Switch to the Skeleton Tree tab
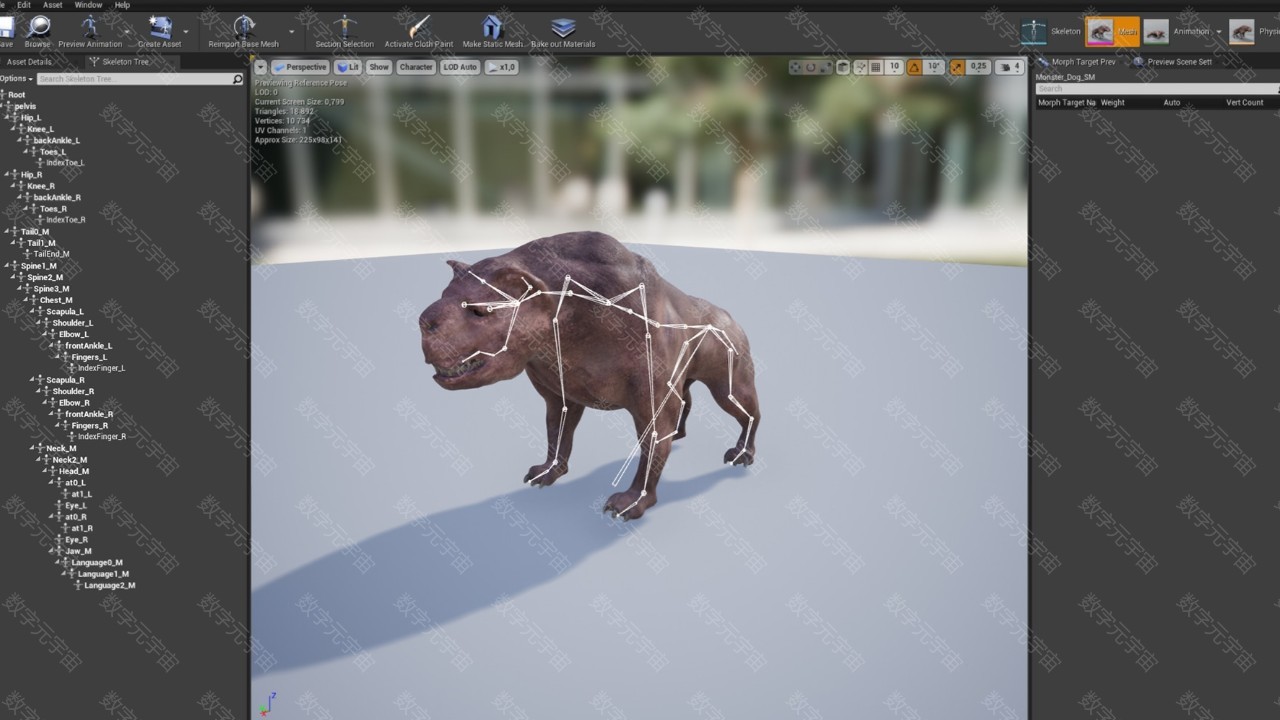 click(x=125, y=62)
